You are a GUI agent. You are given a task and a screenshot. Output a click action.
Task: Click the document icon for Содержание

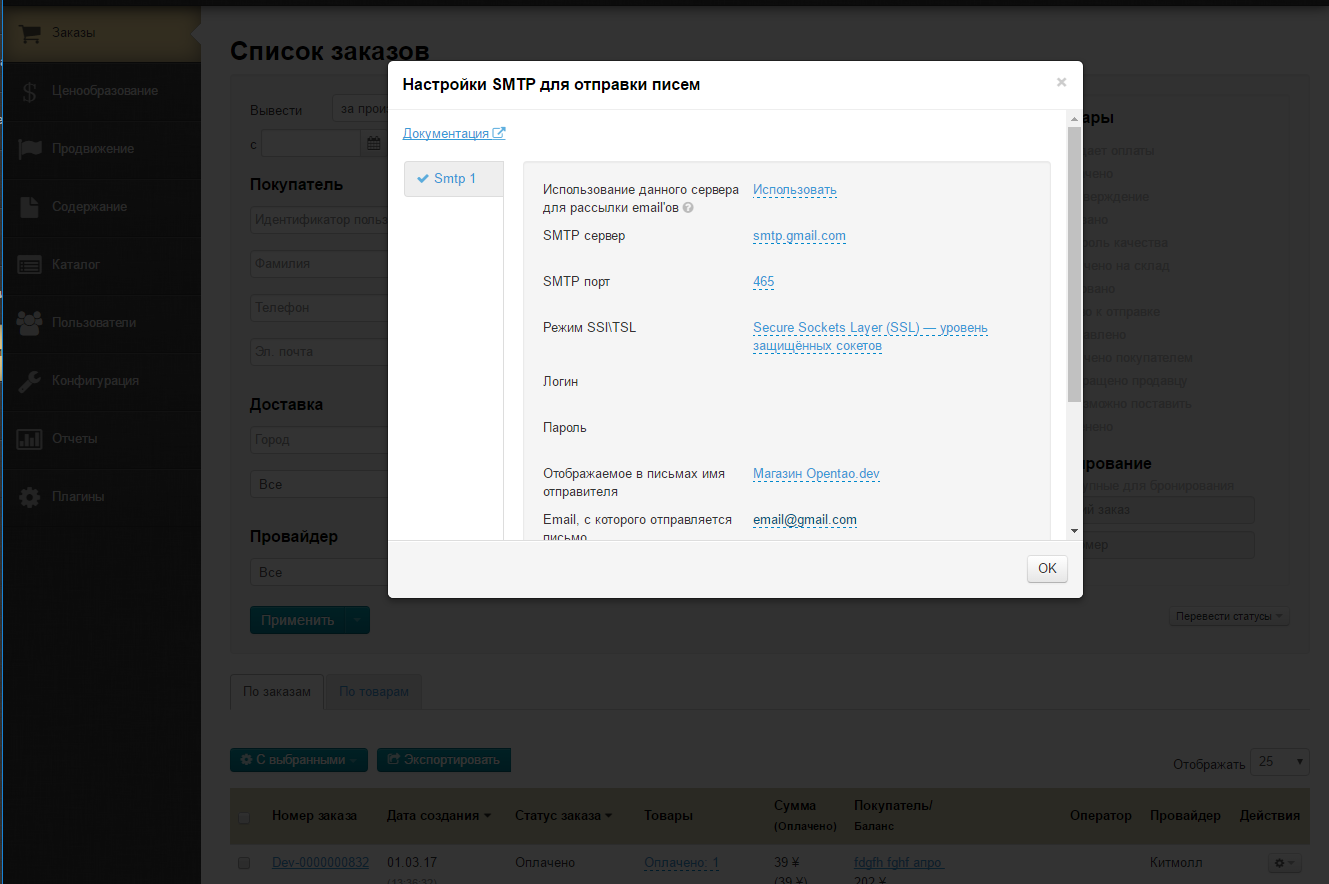[30, 207]
